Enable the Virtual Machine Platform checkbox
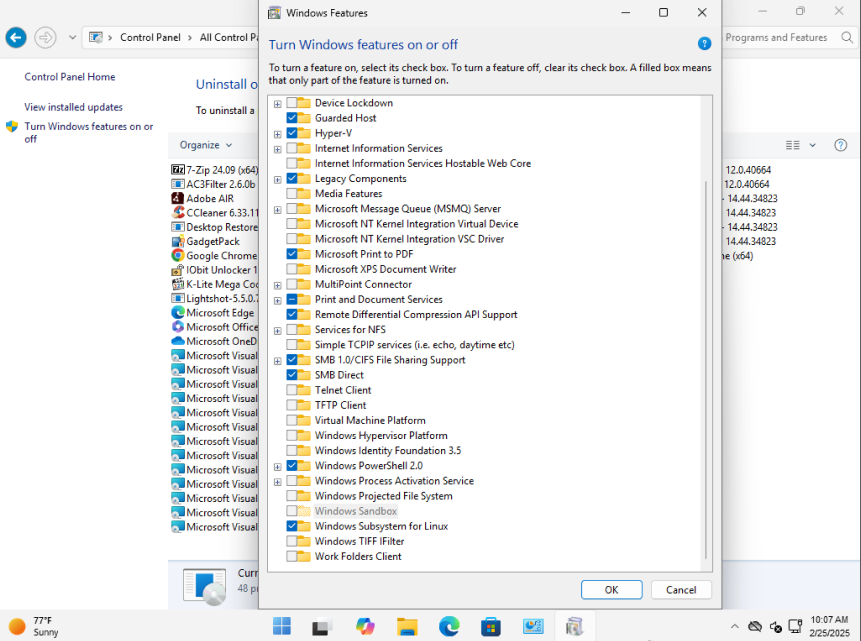Viewport: 861px width, 641px height. pos(292,420)
